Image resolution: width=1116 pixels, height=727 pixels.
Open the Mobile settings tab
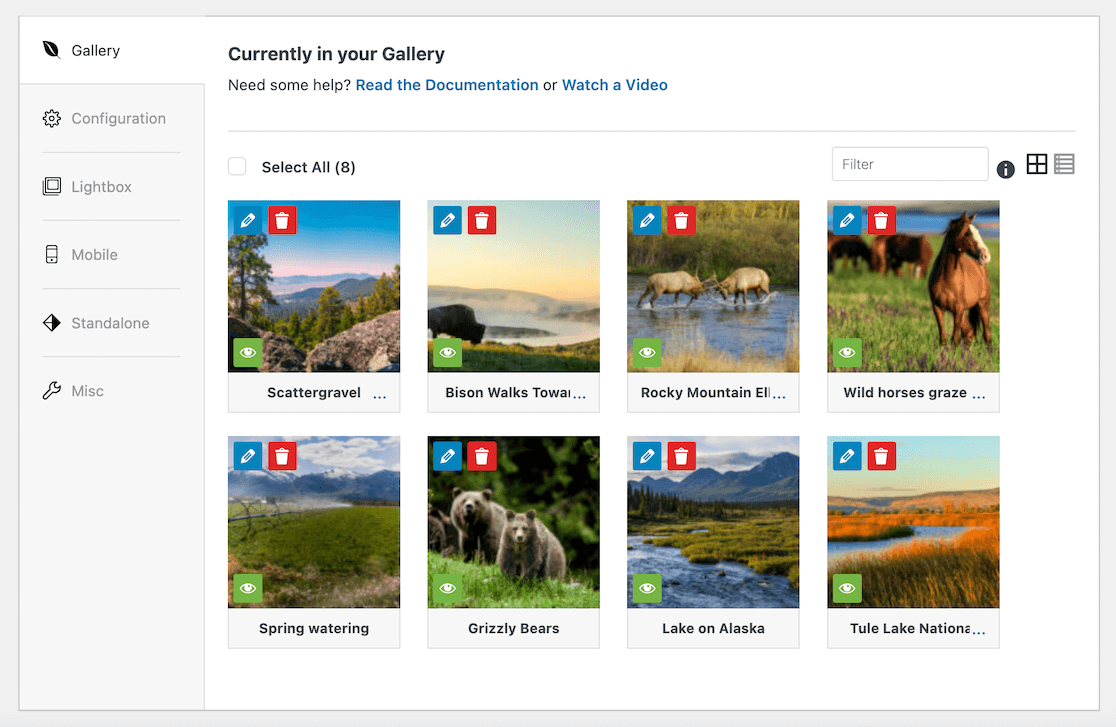[x=94, y=255]
